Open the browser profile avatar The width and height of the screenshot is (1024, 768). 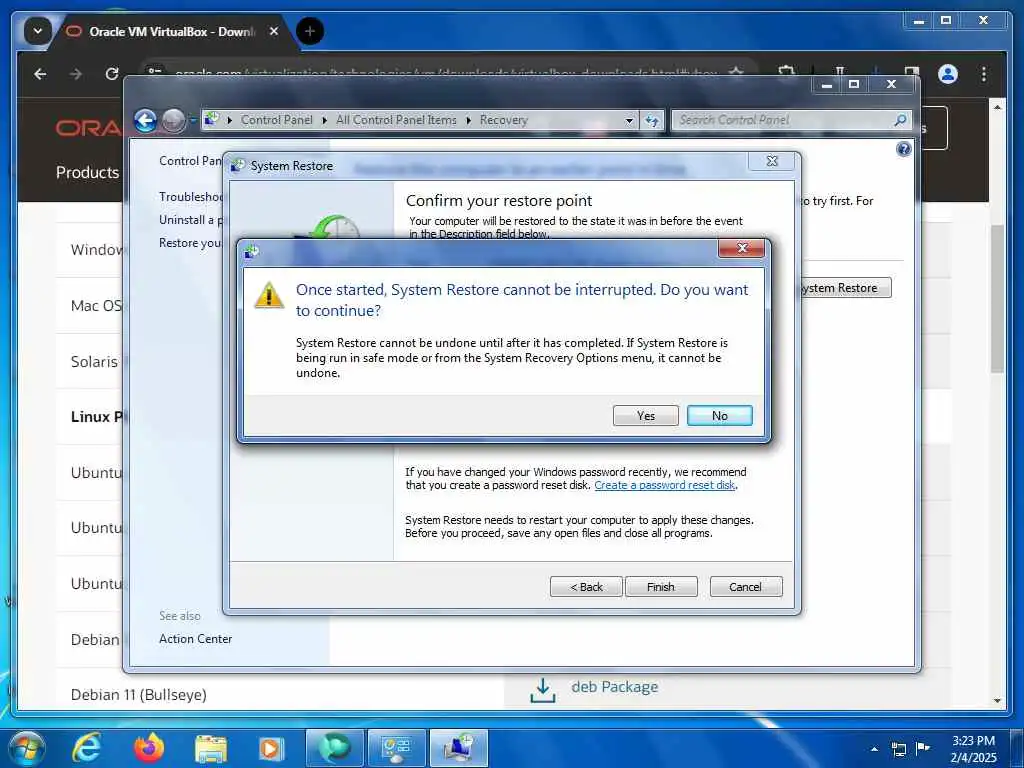coord(948,74)
